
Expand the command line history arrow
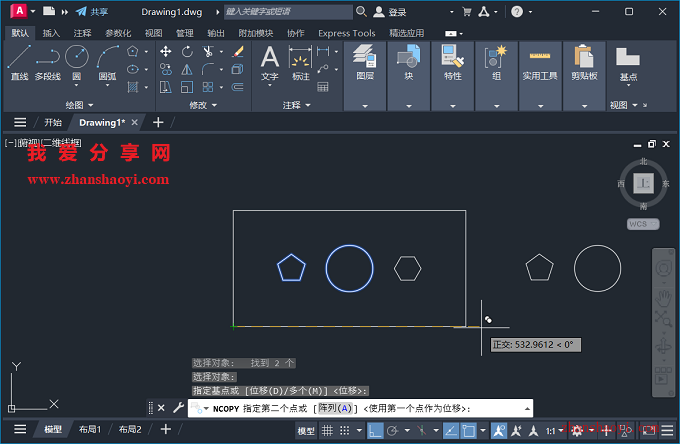[527, 408]
